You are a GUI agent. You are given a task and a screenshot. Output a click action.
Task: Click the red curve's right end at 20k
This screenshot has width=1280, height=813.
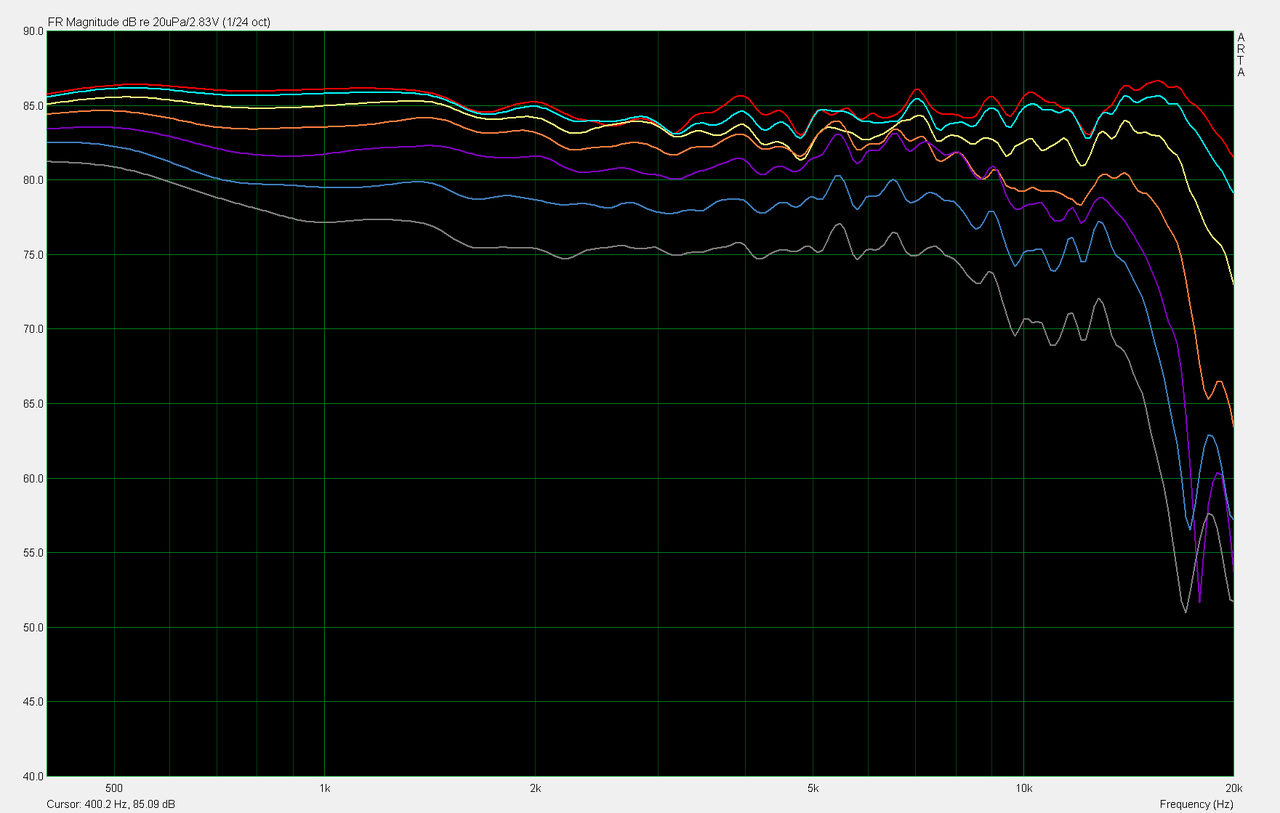1233,157
